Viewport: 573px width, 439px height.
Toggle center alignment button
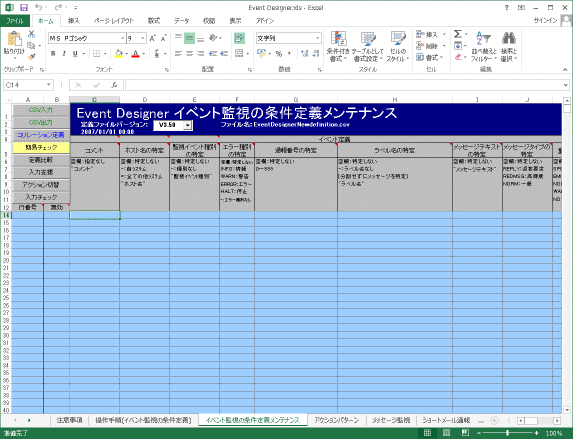click(x=189, y=54)
